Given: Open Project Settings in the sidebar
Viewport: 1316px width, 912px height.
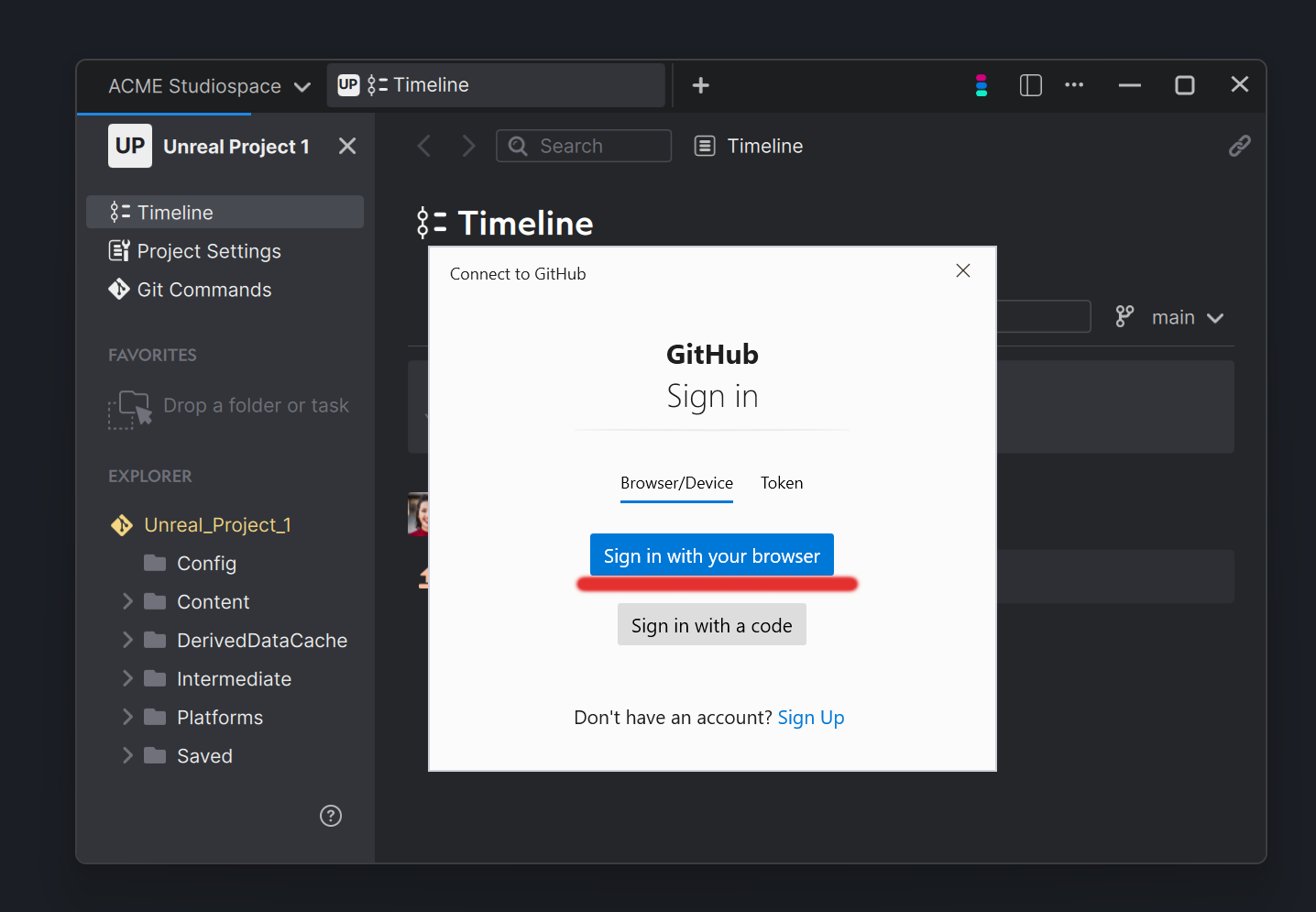Looking at the screenshot, I should [x=208, y=250].
